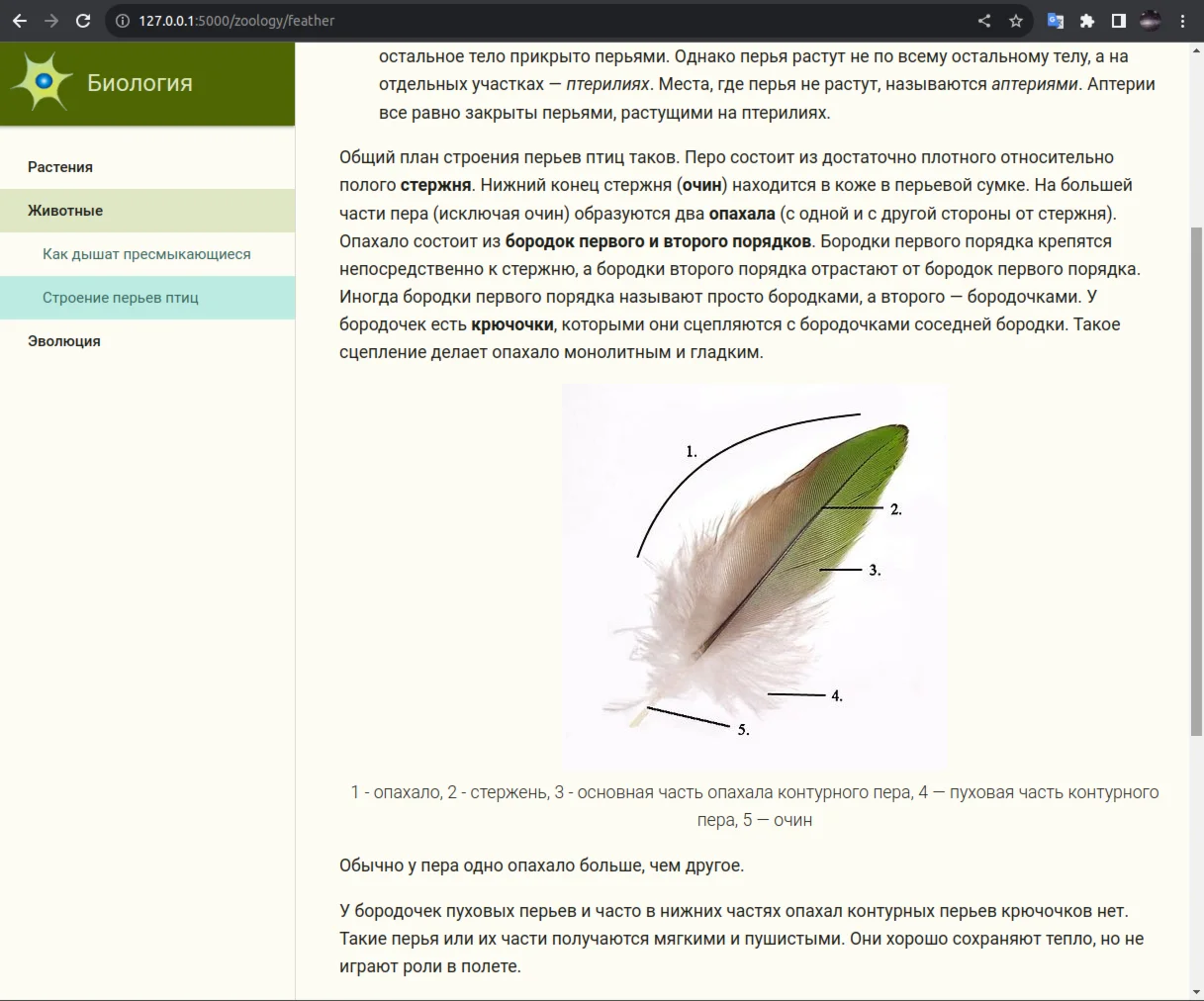The image size is (1204, 1001).
Task: Toggle the browser side panel
Action: point(1119,21)
